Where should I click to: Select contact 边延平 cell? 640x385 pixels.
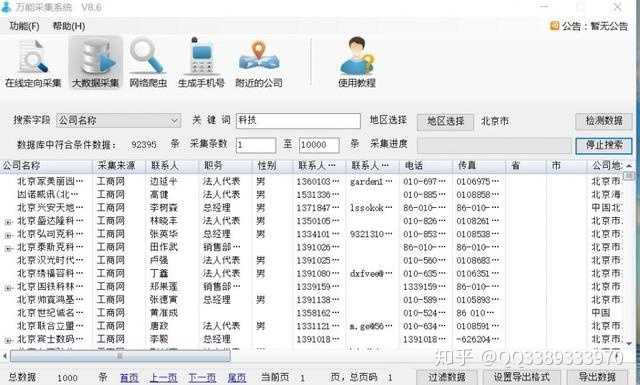point(163,181)
